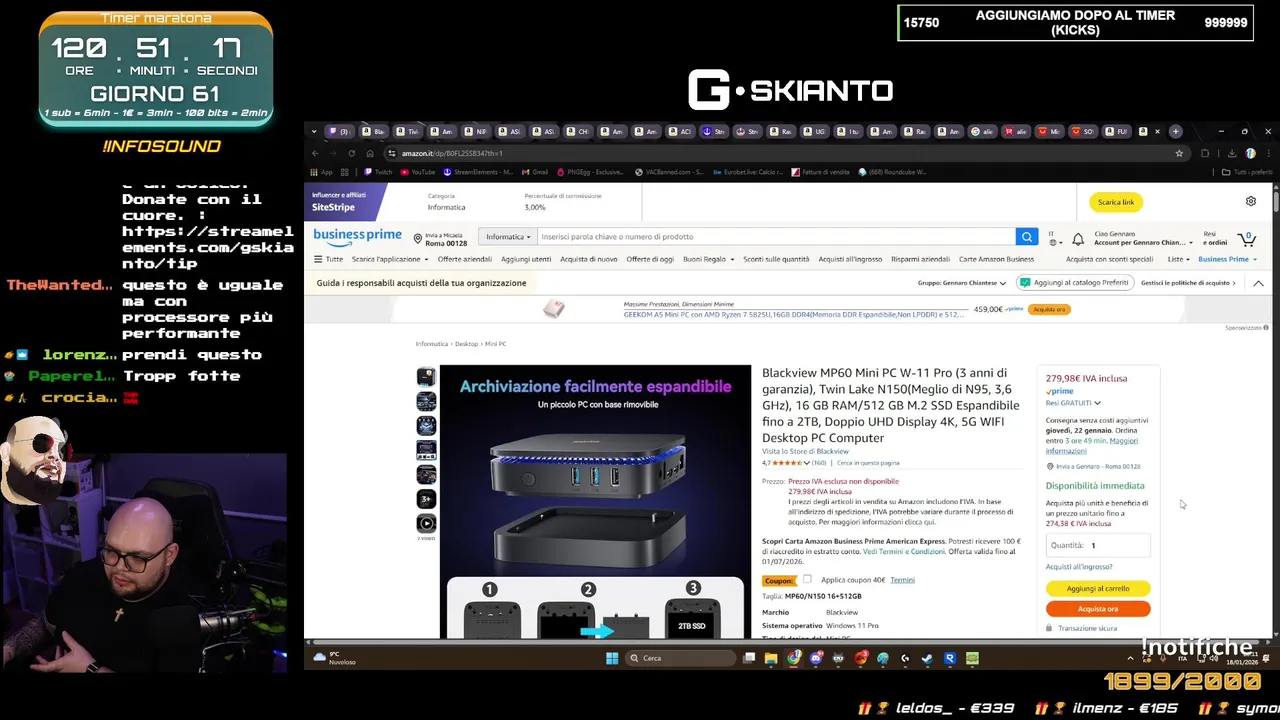Viewport: 1280px width, 720px height.
Task: Expand Resi GRATUITI details
Action: [1073, 403]
